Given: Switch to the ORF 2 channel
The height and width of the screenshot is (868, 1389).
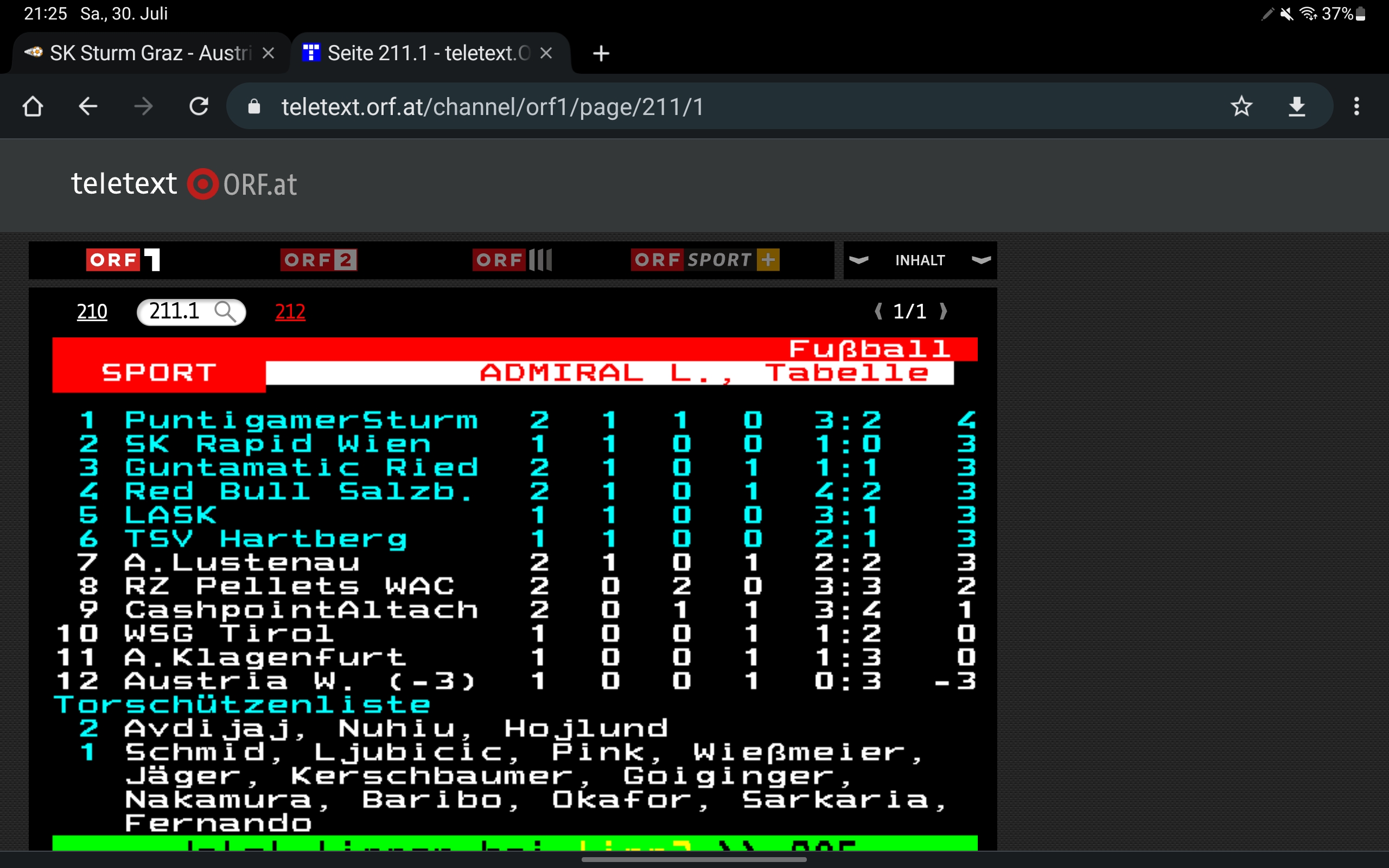Looking at the screenshot, I should [x=318, y=260].
